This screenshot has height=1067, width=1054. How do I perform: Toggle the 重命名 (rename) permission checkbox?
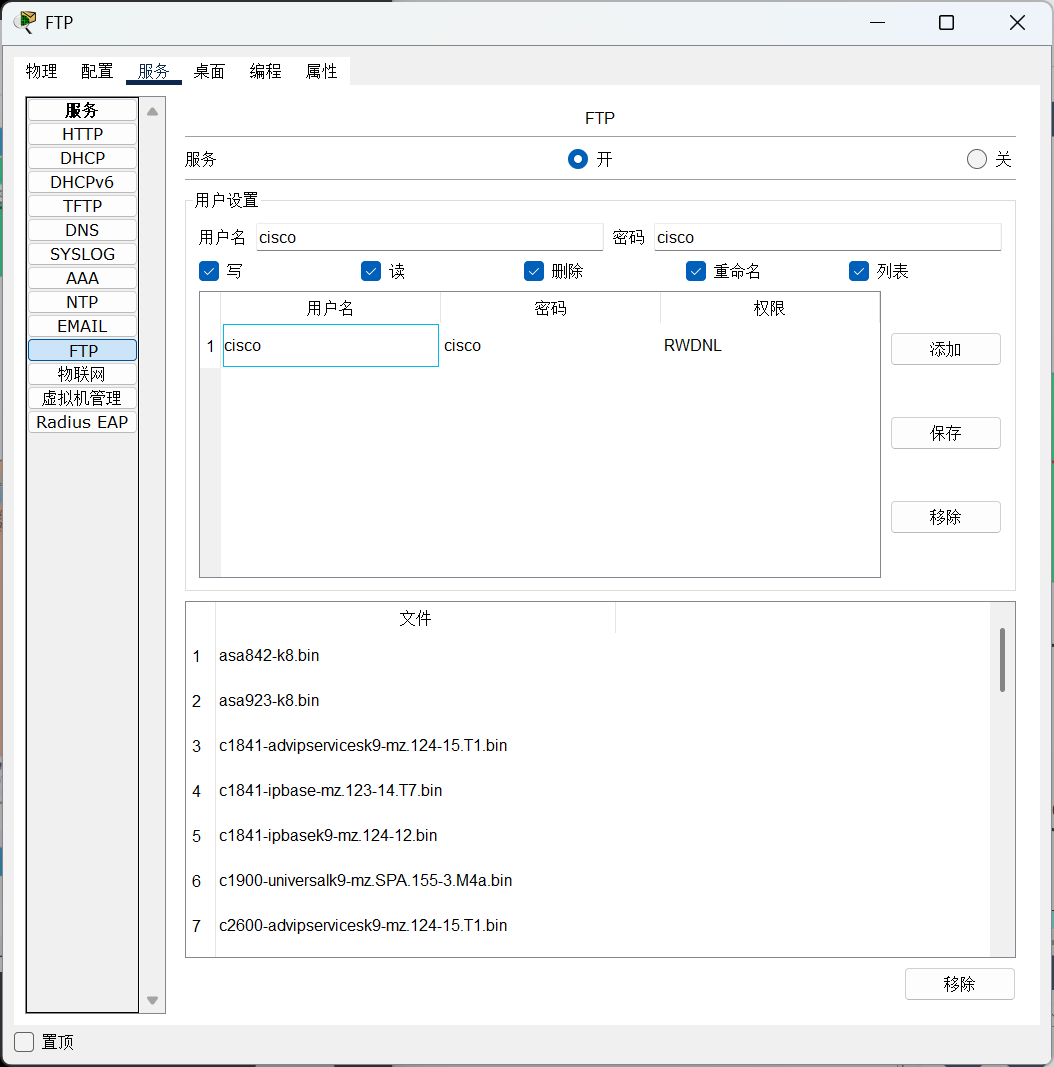coord(695,271)
